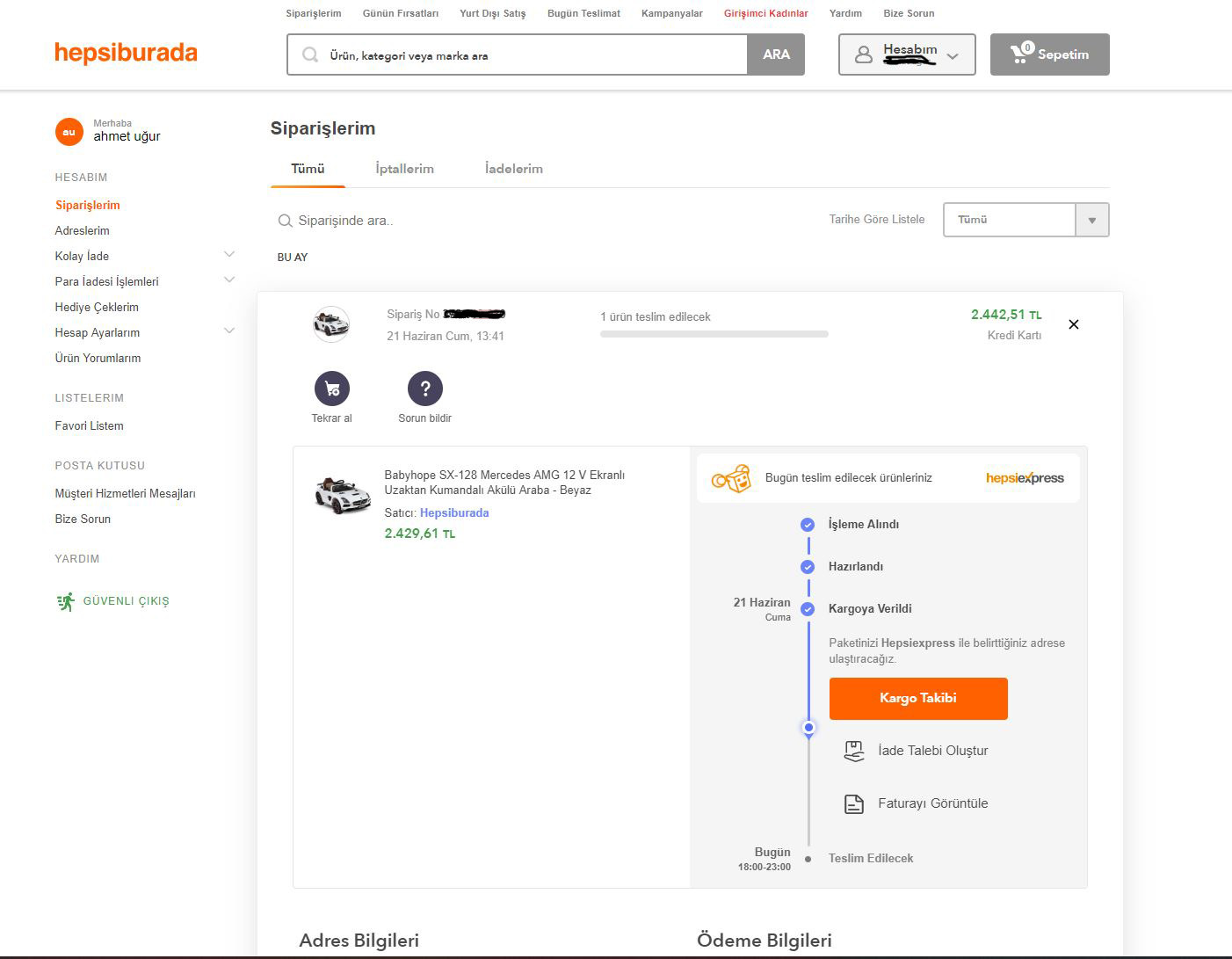Viewport: 1232px width, 959px height.
Task: Open the Sepetim shopping cart
Action: click(1050, 54)
